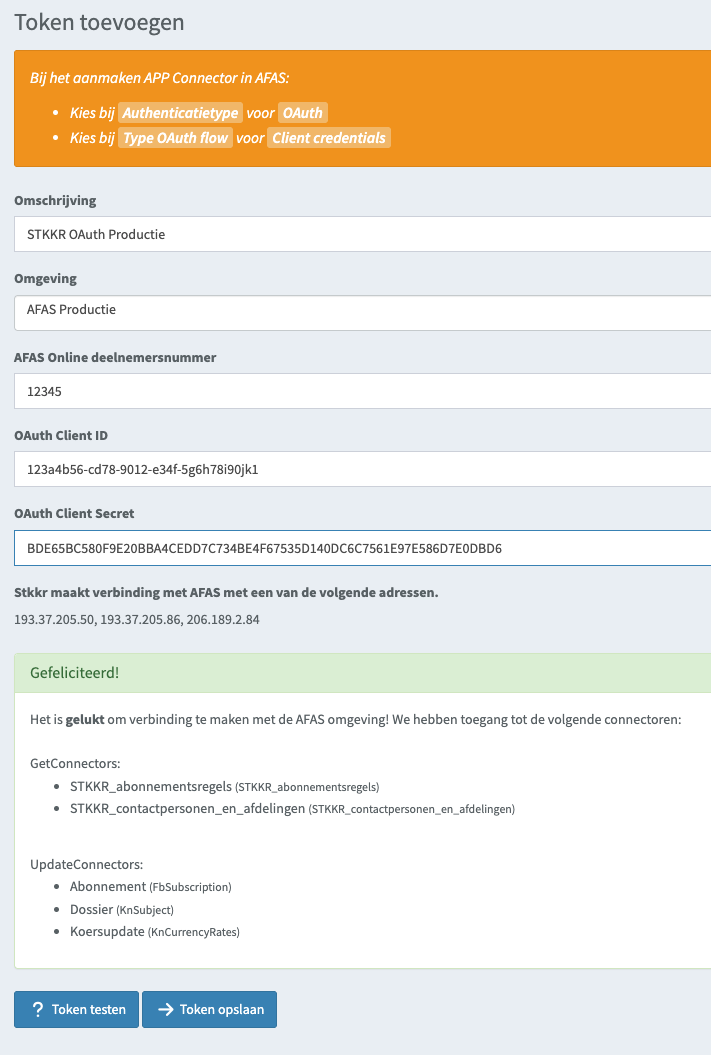Image resolution: width=711 pixels, height=1055 pixels.
Task: Select the STKKR_contactpersonen_en_afdelingen connector entry
Action: tap(293, 809)
